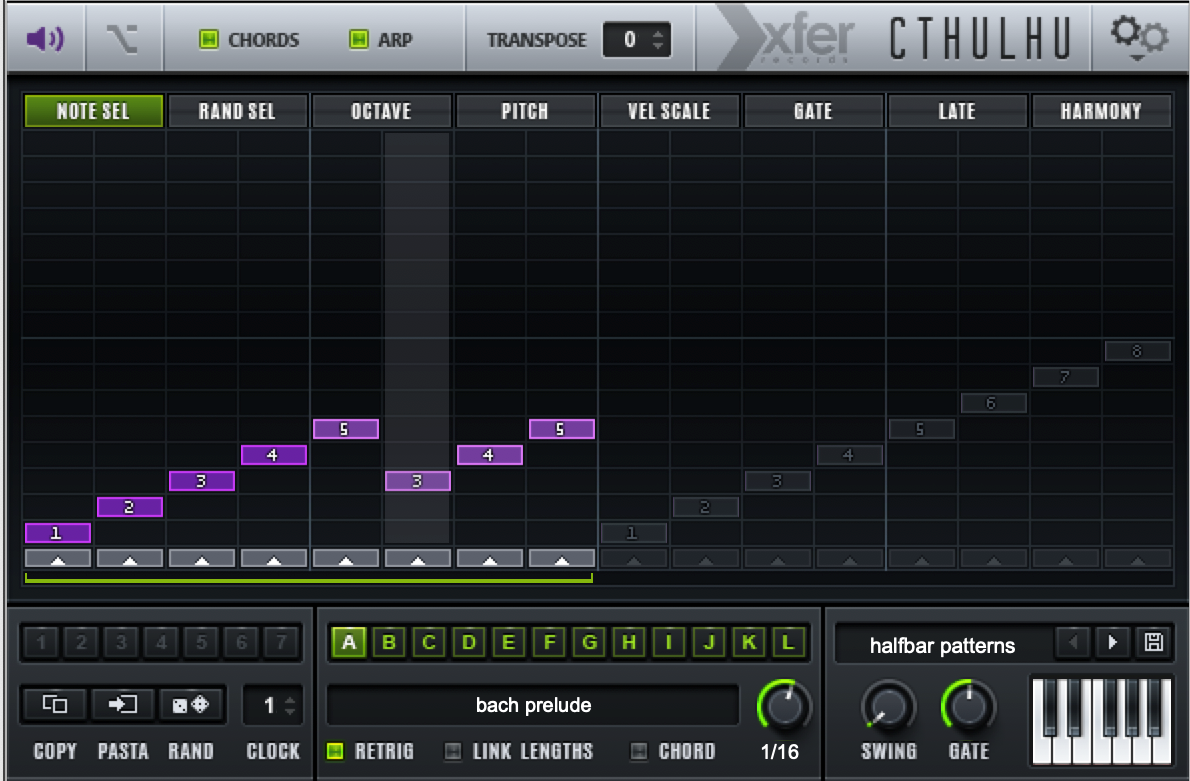The height and width of the screenshot is (781, 1190).
Task: Select the HARMONY tab
Action: click(x=1101, y=111)
